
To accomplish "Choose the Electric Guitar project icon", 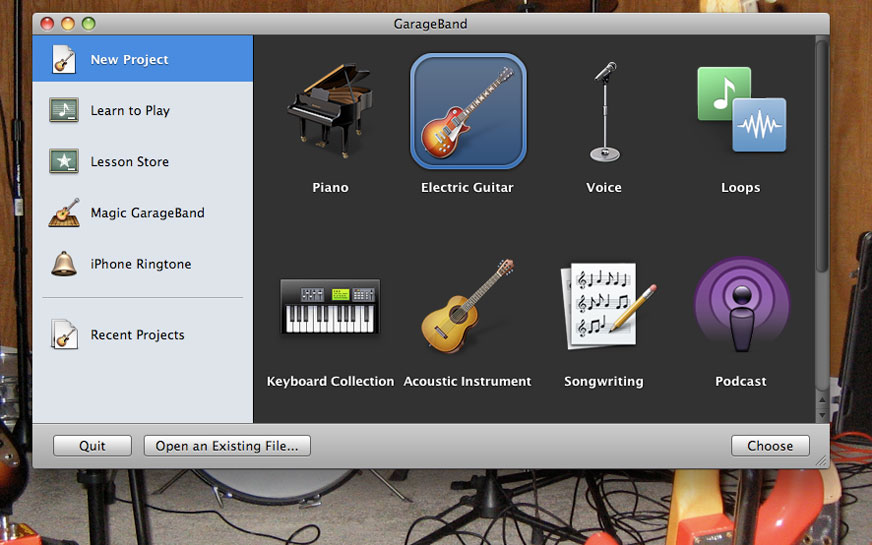I will [x=468, y=112].
